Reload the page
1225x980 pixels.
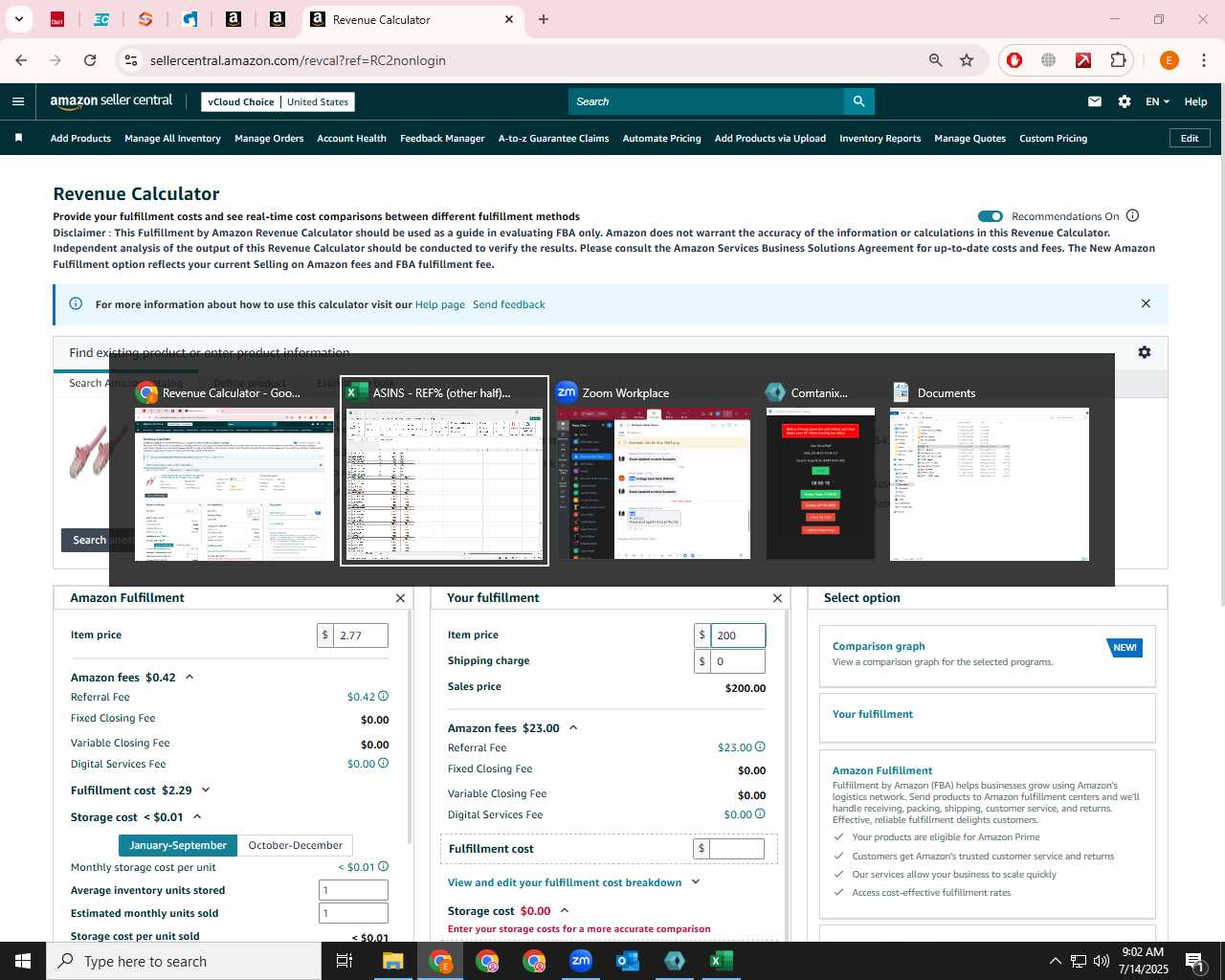pyautogui.click(x=90, y=60)
